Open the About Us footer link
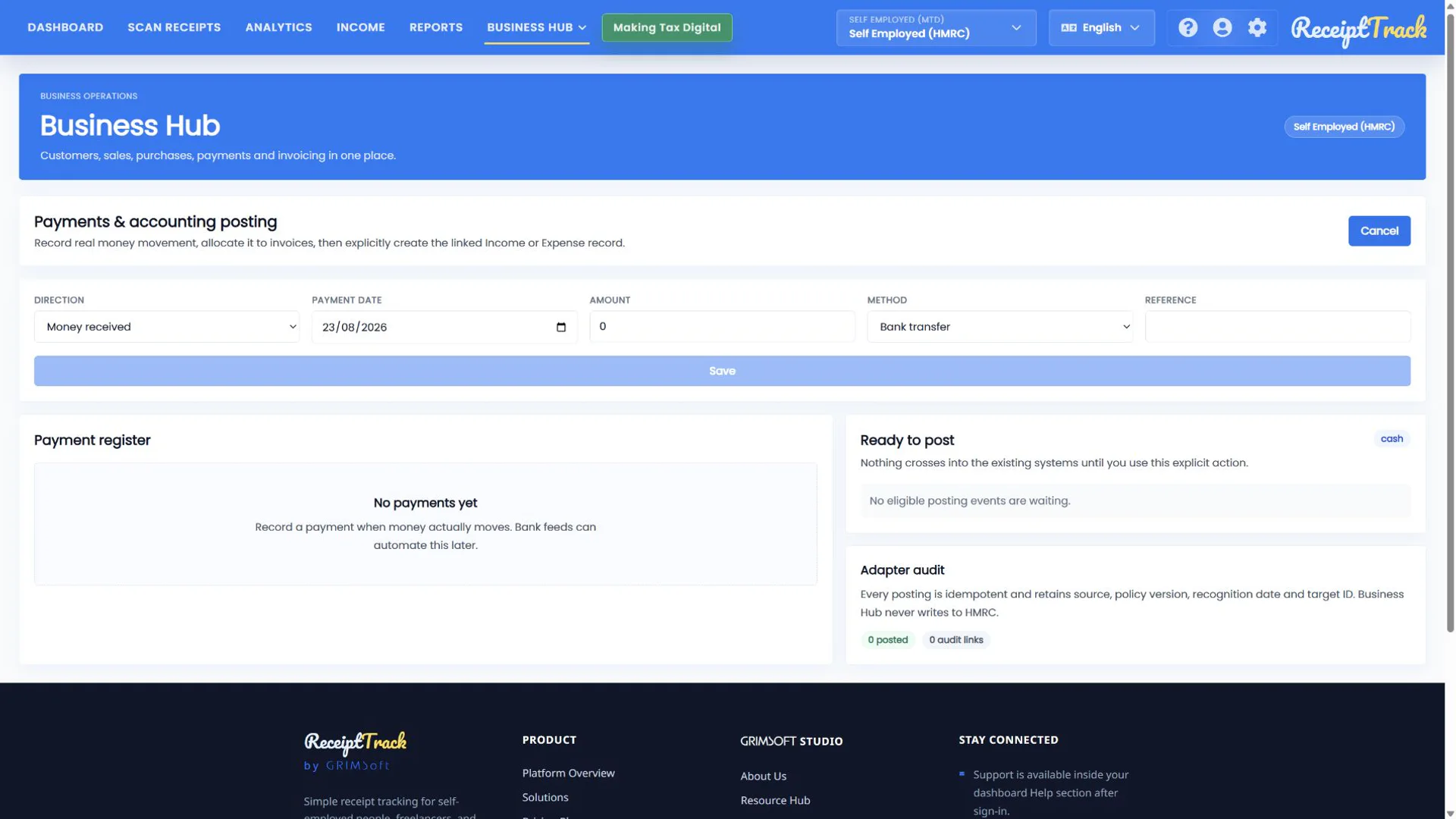The width and height of the screenshot is (1456, 819). [x=763, y=777]
